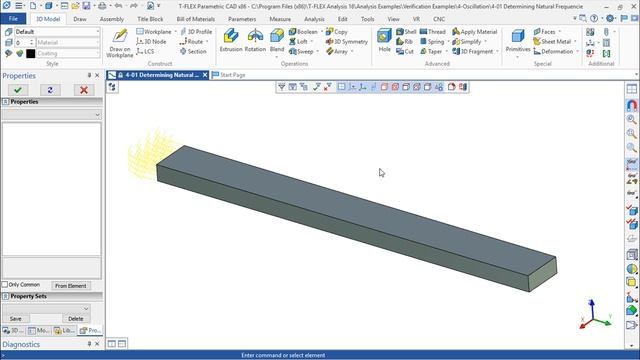Open the Analysis ribbon tab
Screen dimensions: 640x360
[314, 19]
